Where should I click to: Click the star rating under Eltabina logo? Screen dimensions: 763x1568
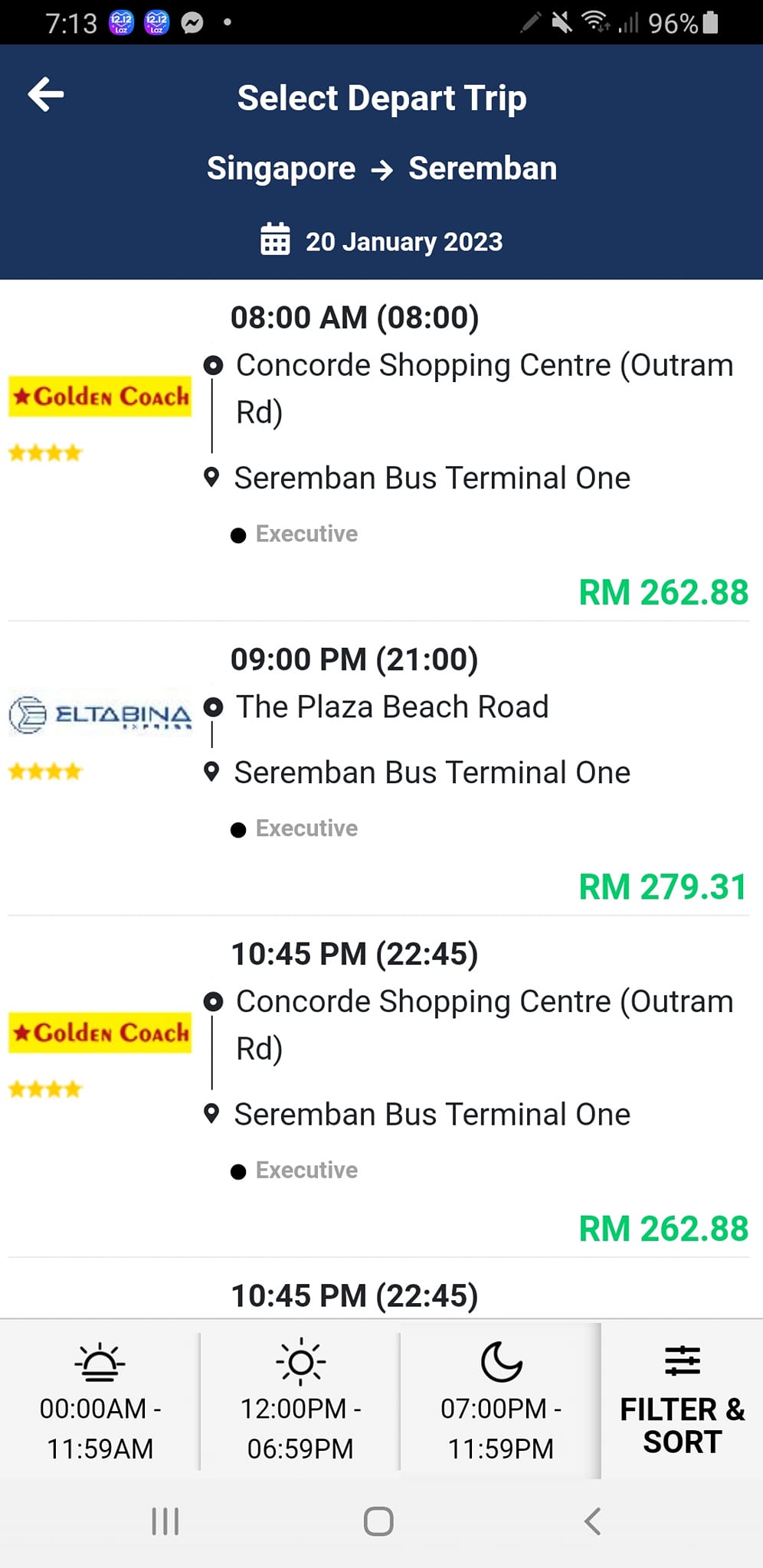45,771
